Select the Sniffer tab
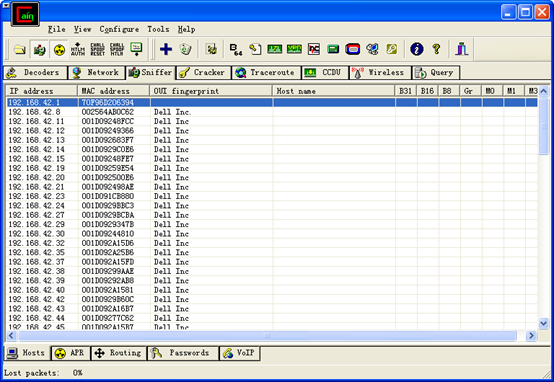Screen dimensions: 554x382 coord(151,72)
